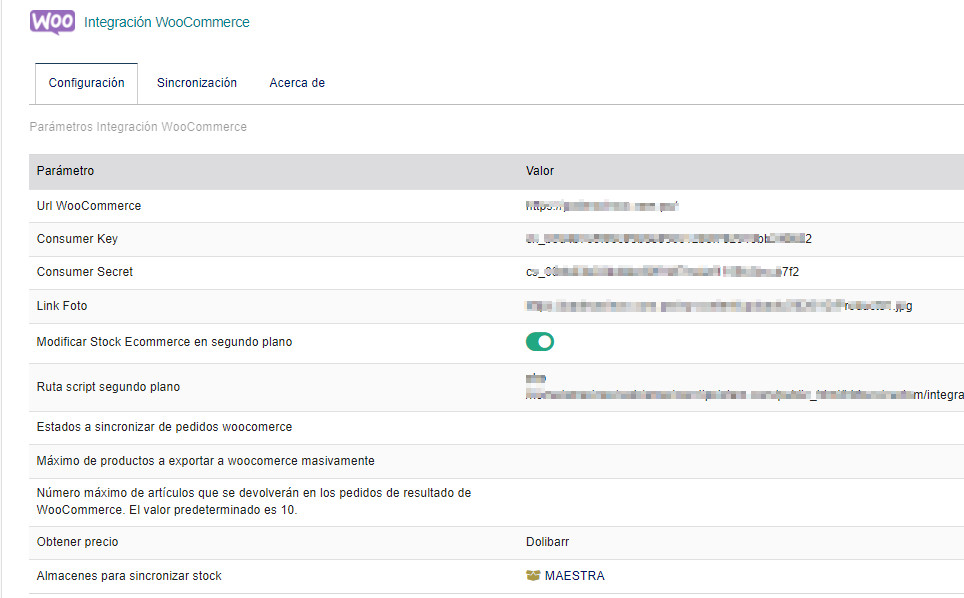This screenshot has width=964, height=598.
Task: Click Almacenes para sincronizar stock label
Action: pos(129,576)
